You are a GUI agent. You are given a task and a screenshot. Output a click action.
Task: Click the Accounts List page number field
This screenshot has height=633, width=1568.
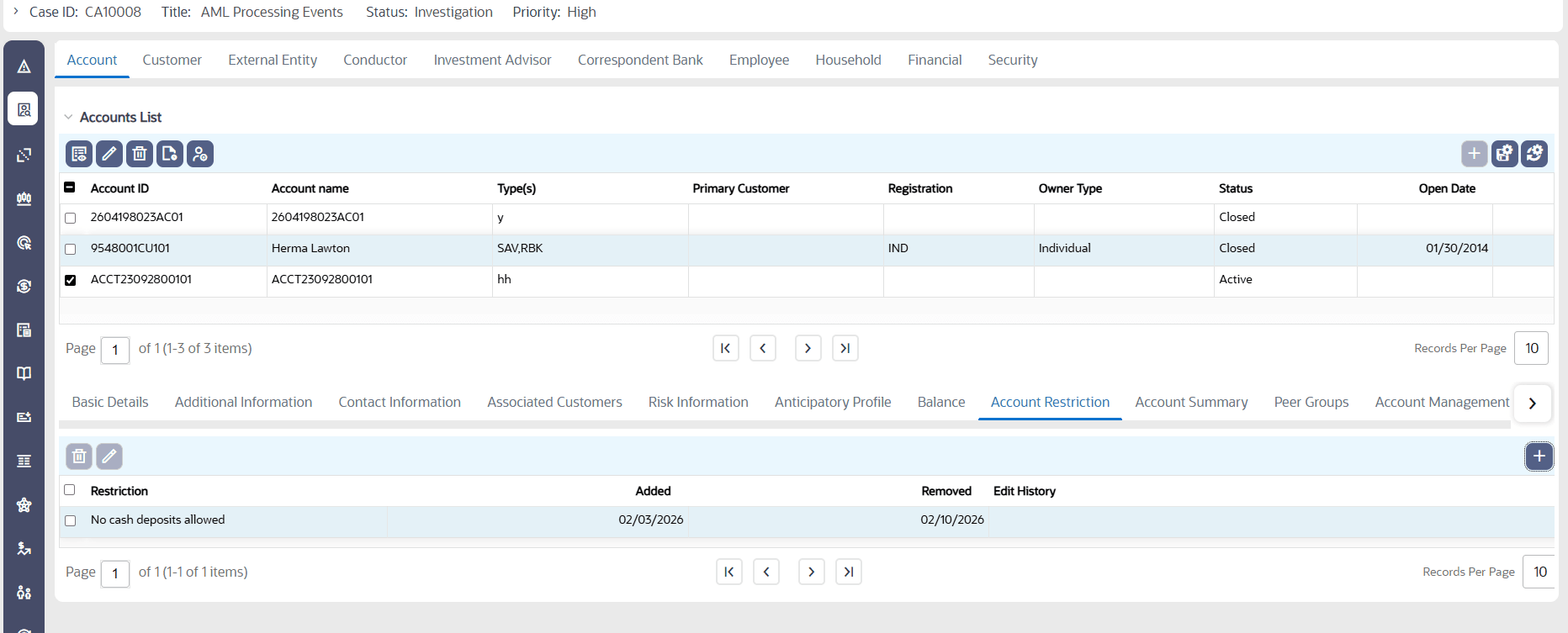click(115, 350)
